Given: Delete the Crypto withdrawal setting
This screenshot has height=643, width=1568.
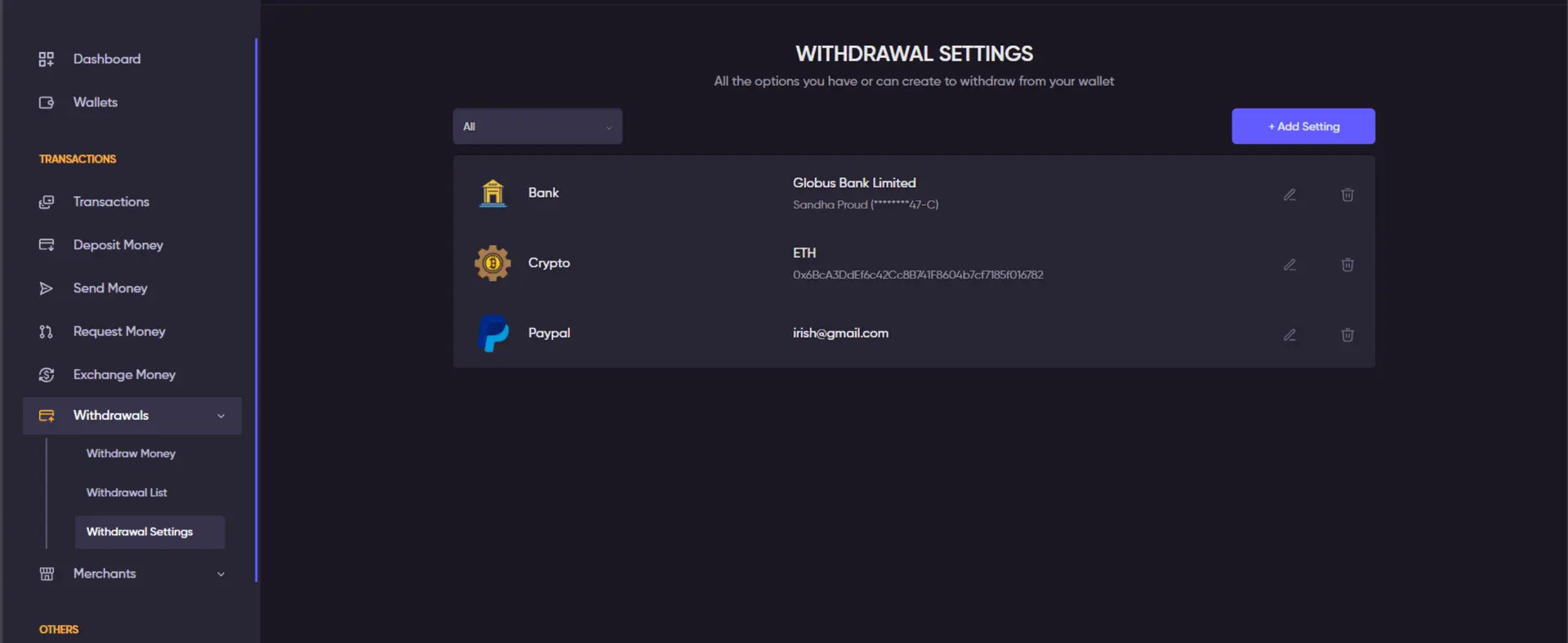Looking at the screenshot, I should click(x=1347, y=265).
